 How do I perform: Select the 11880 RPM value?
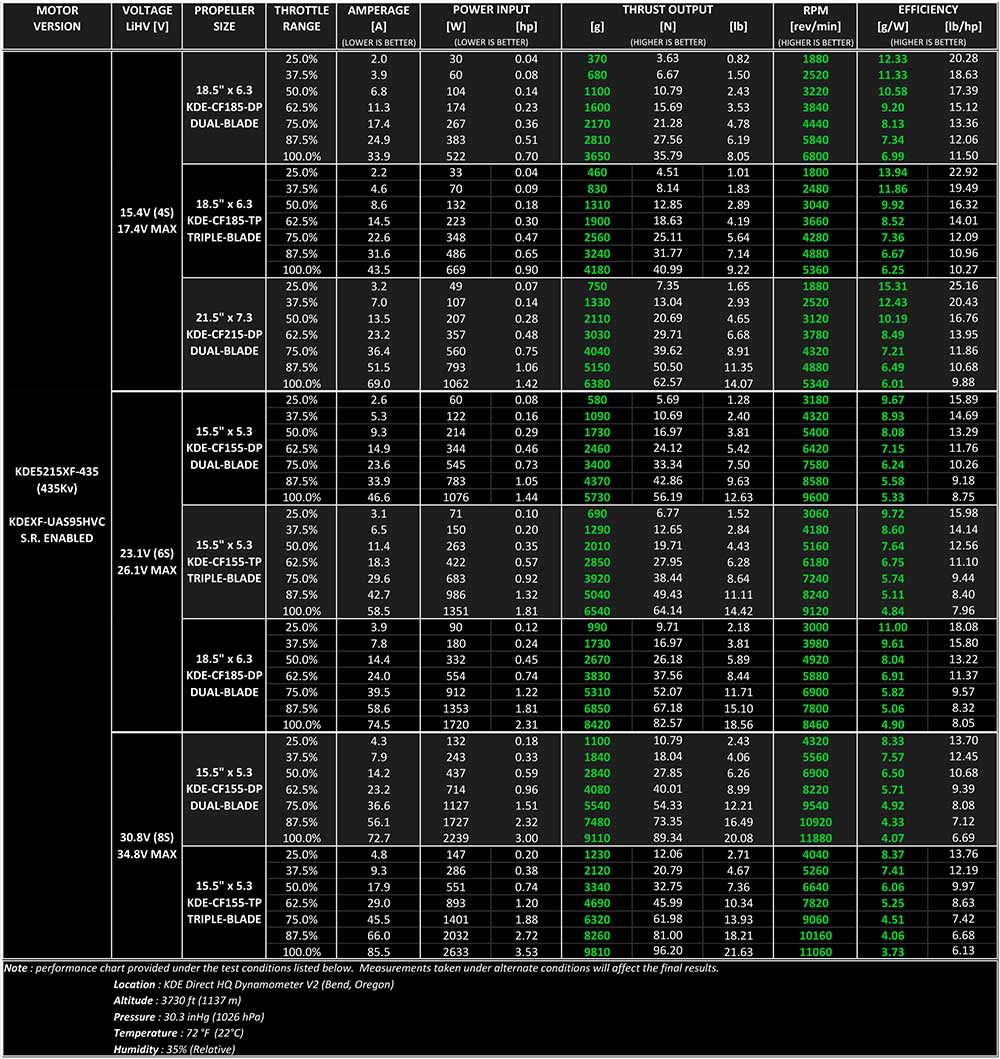[x=814, y=838]
